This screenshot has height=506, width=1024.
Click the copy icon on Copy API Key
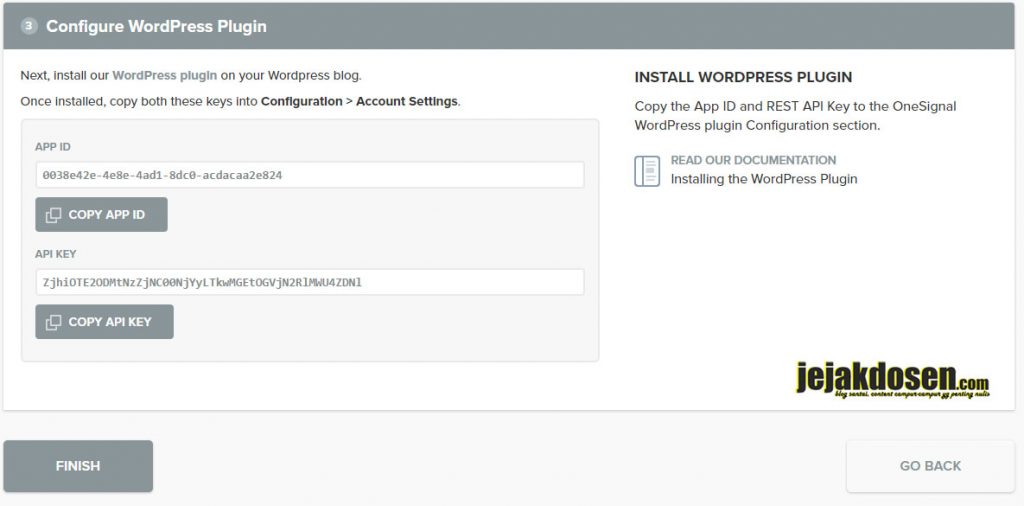click(54, 322)
